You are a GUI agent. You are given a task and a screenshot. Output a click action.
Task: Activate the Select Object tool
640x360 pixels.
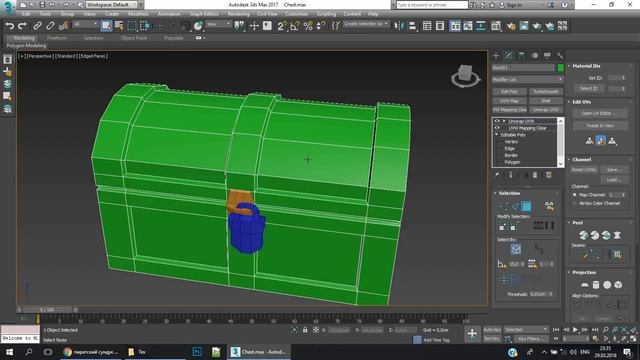[x=106, y=26]
